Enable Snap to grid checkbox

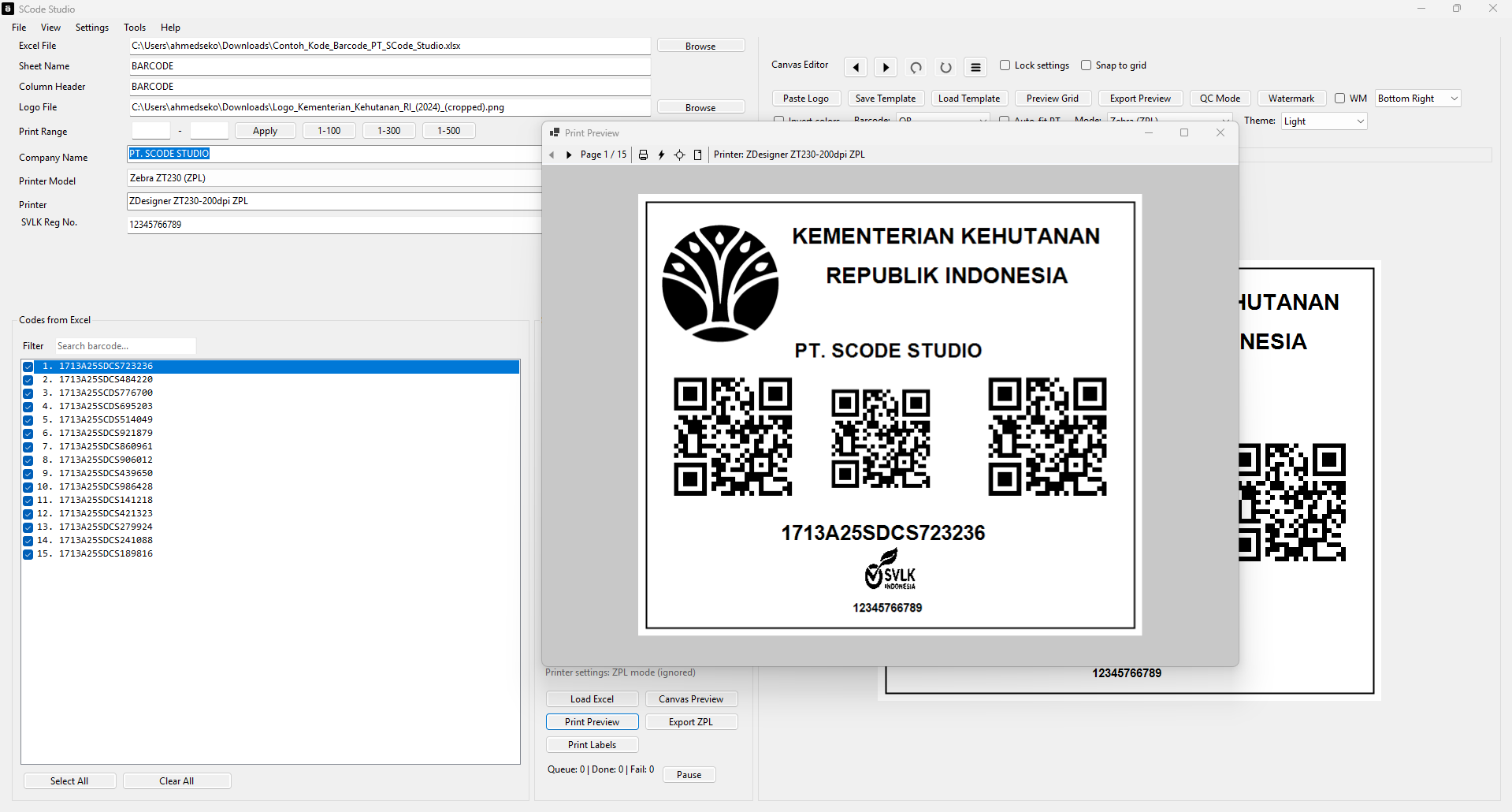click(1087, 65)
